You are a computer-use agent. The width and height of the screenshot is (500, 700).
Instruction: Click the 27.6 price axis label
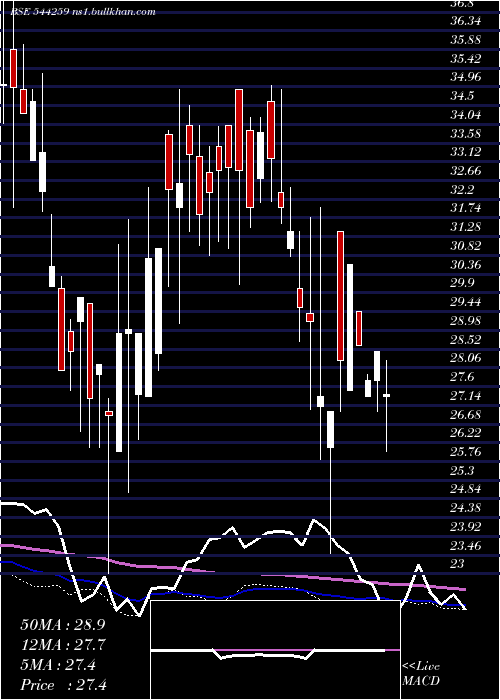462,377
